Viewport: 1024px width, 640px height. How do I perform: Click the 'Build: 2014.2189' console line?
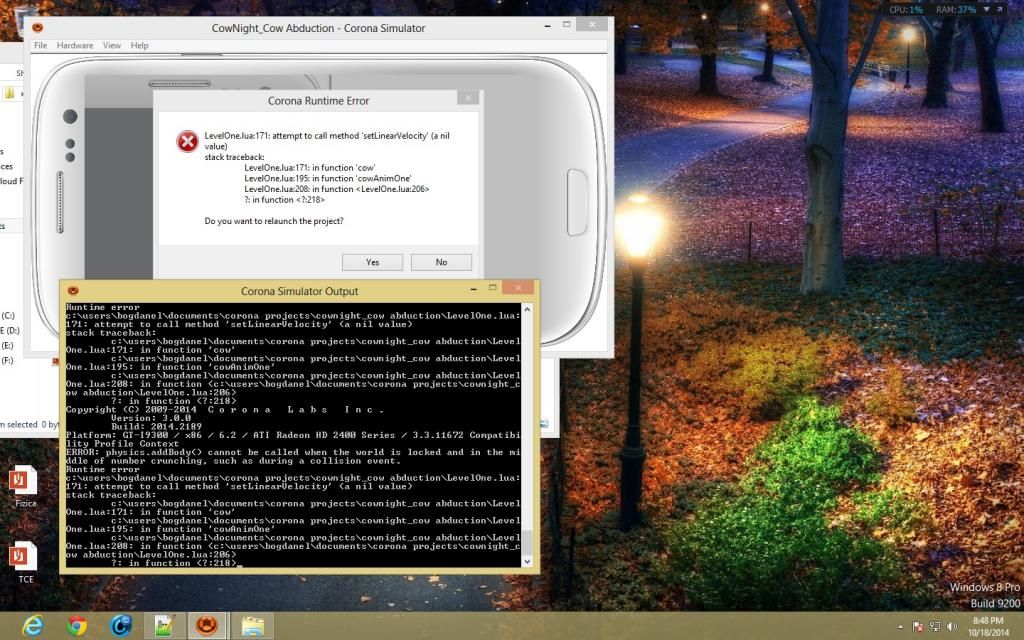pos(156,426)
